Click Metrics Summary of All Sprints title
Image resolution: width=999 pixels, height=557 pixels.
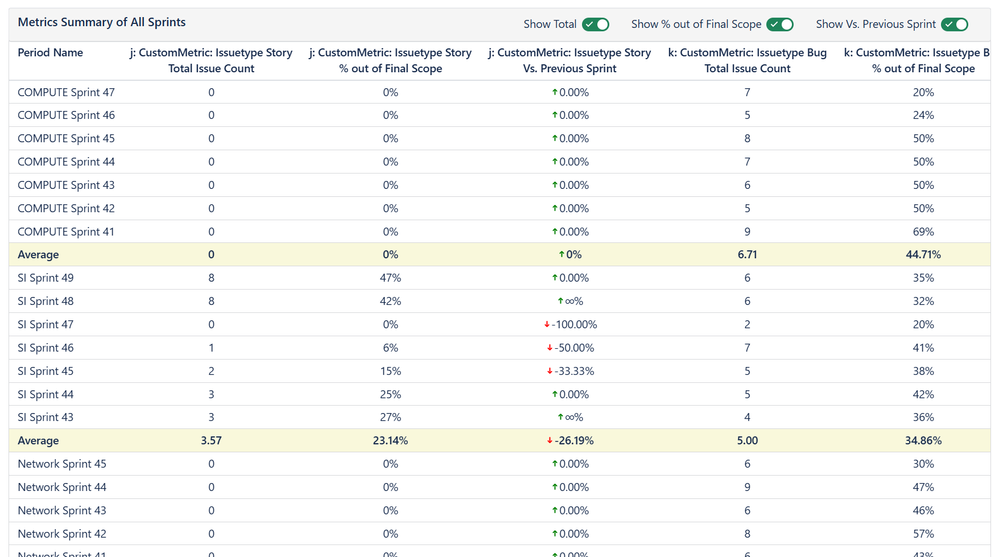102,22
